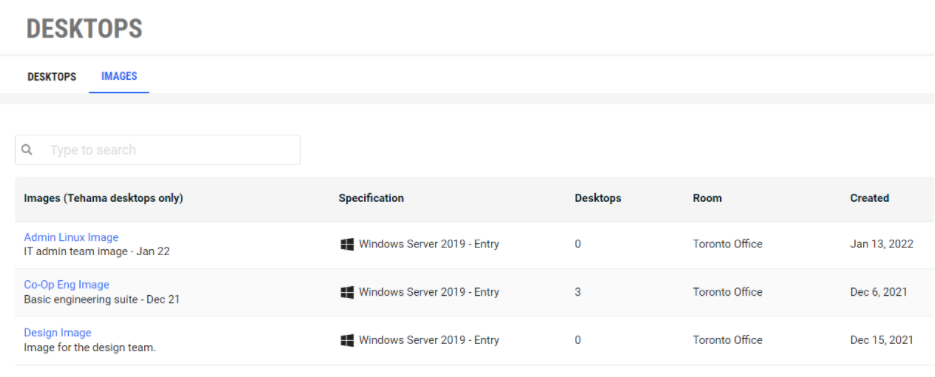Click the Created column header

(869, 198)
